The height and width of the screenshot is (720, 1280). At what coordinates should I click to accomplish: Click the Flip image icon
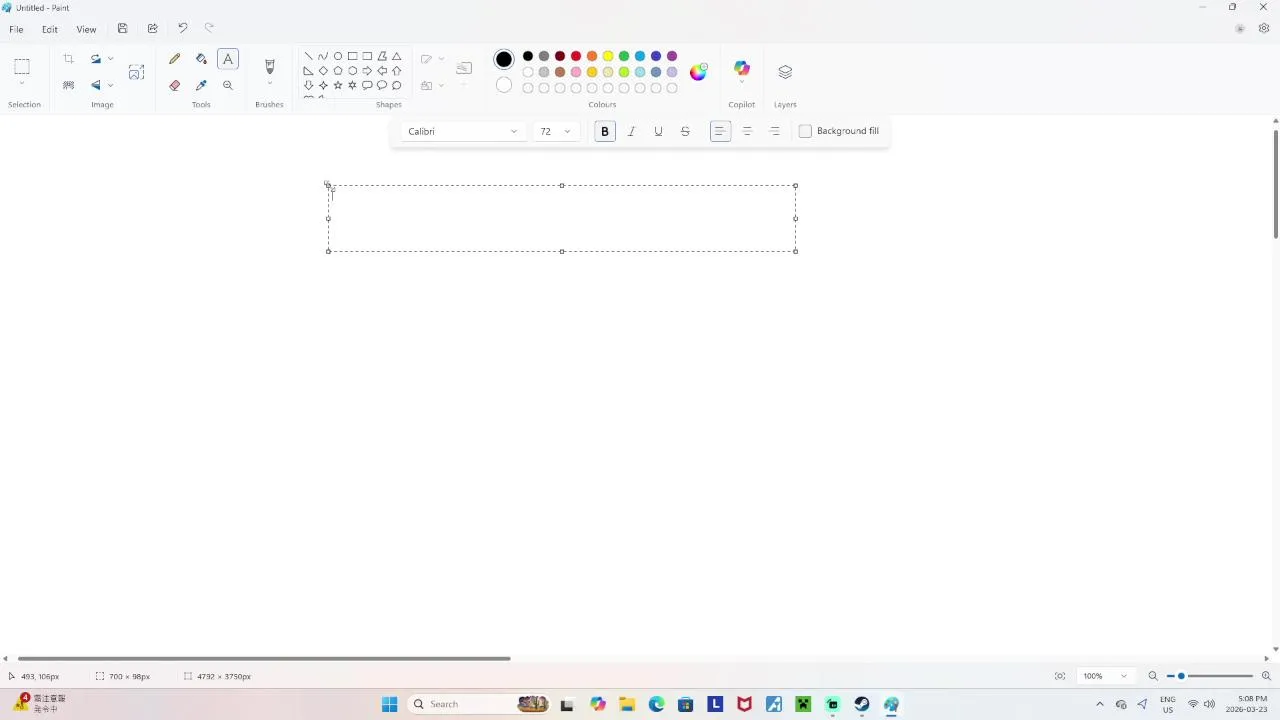96,85
